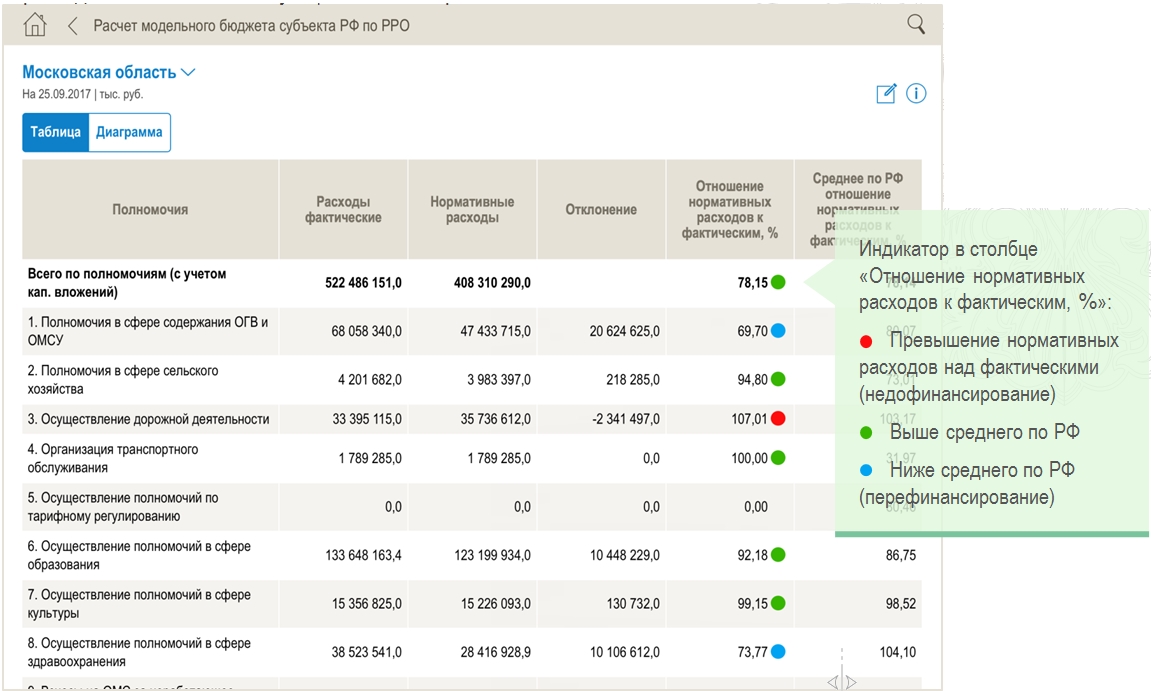Click deviation value 218 285,0

[633, 380]
